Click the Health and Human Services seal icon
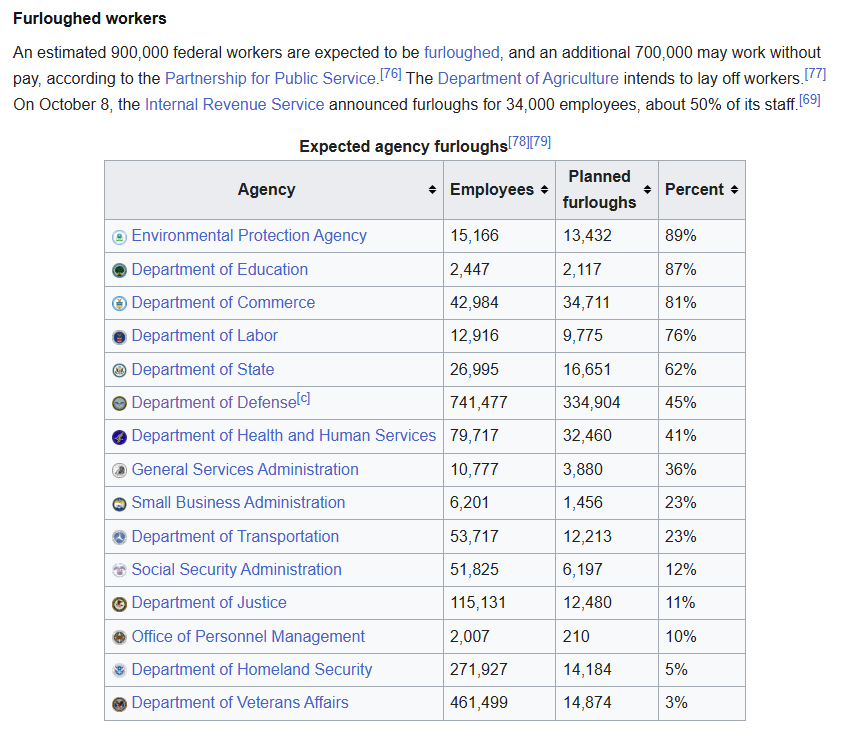This screenshot has height=746, width=844. point(119,437)
